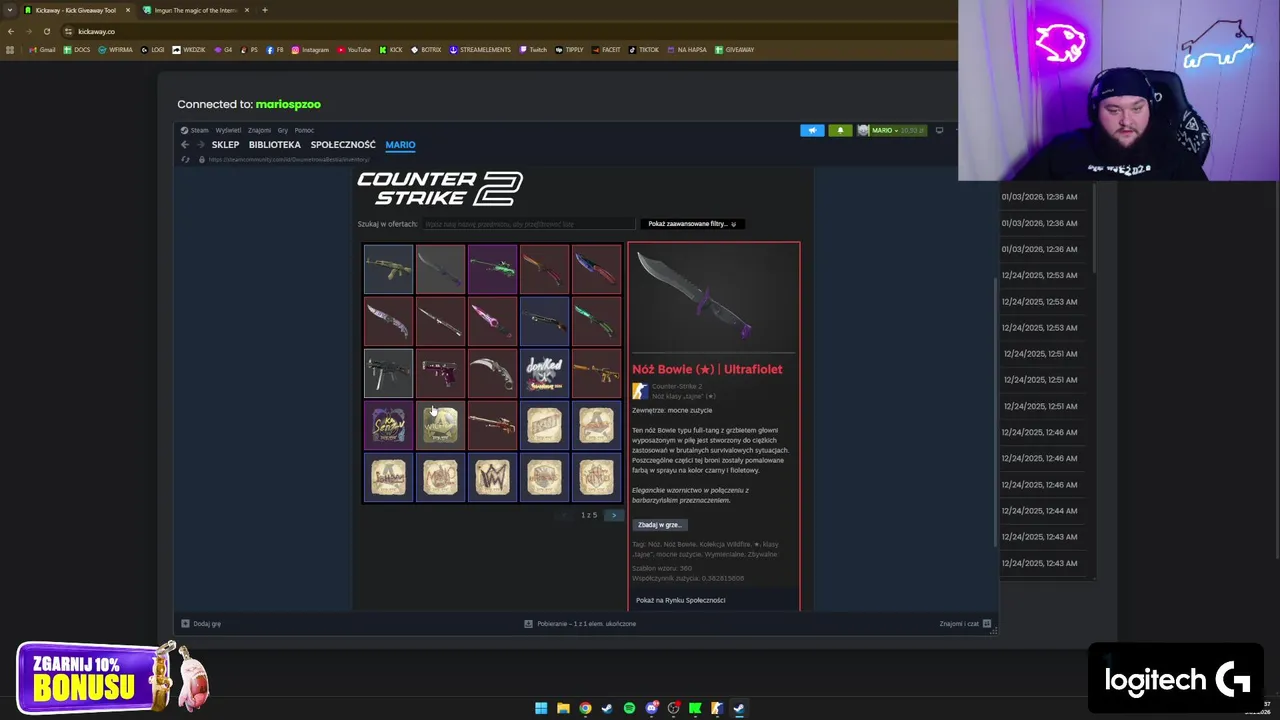
Task: Open the Twitch bookmark
Action: [x=533, y=50]
